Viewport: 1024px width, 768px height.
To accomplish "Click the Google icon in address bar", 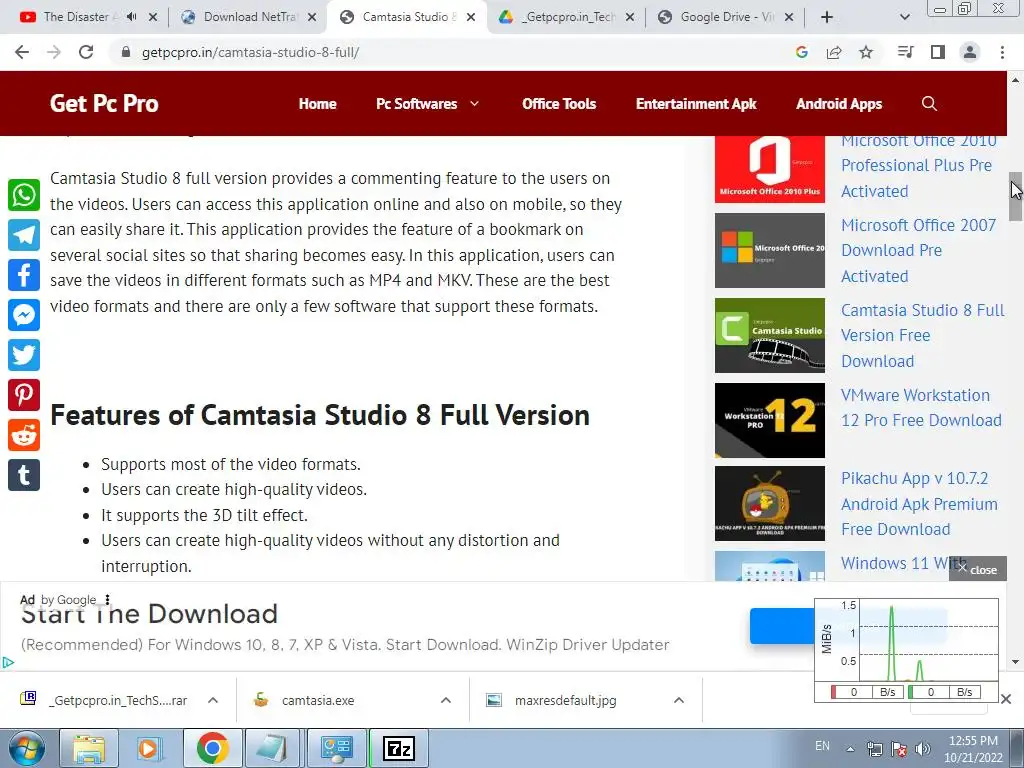I will pos(802,52).
